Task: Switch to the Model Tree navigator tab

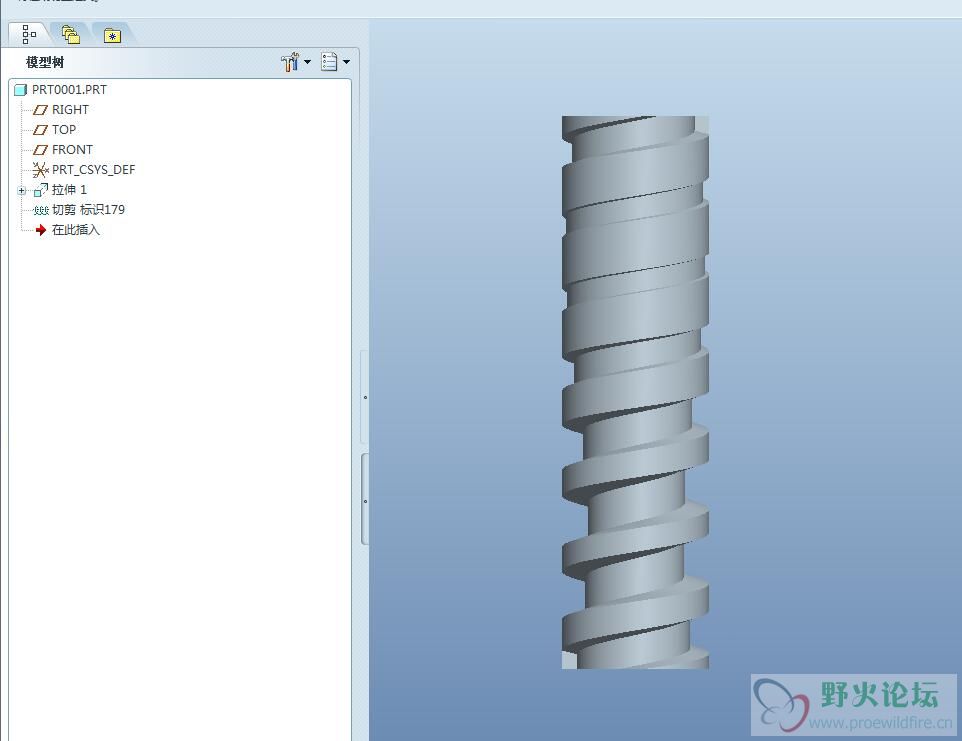Action: 29,35
